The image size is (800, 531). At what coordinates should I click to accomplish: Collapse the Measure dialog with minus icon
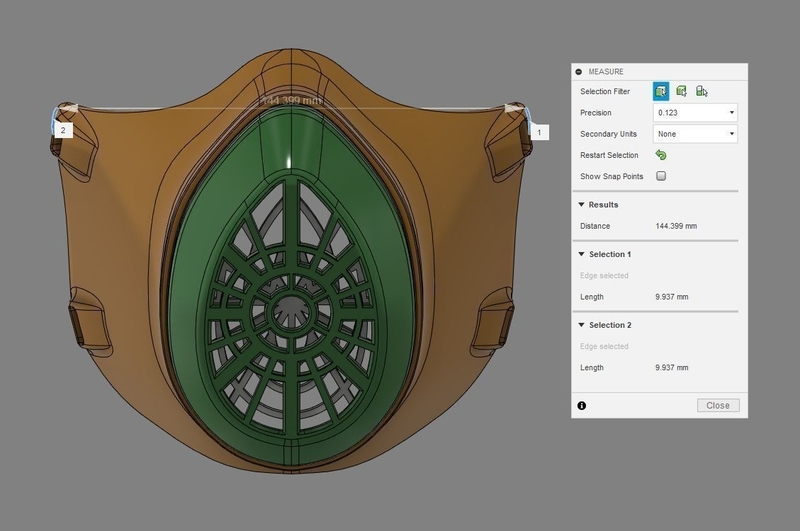click(579, 72)
